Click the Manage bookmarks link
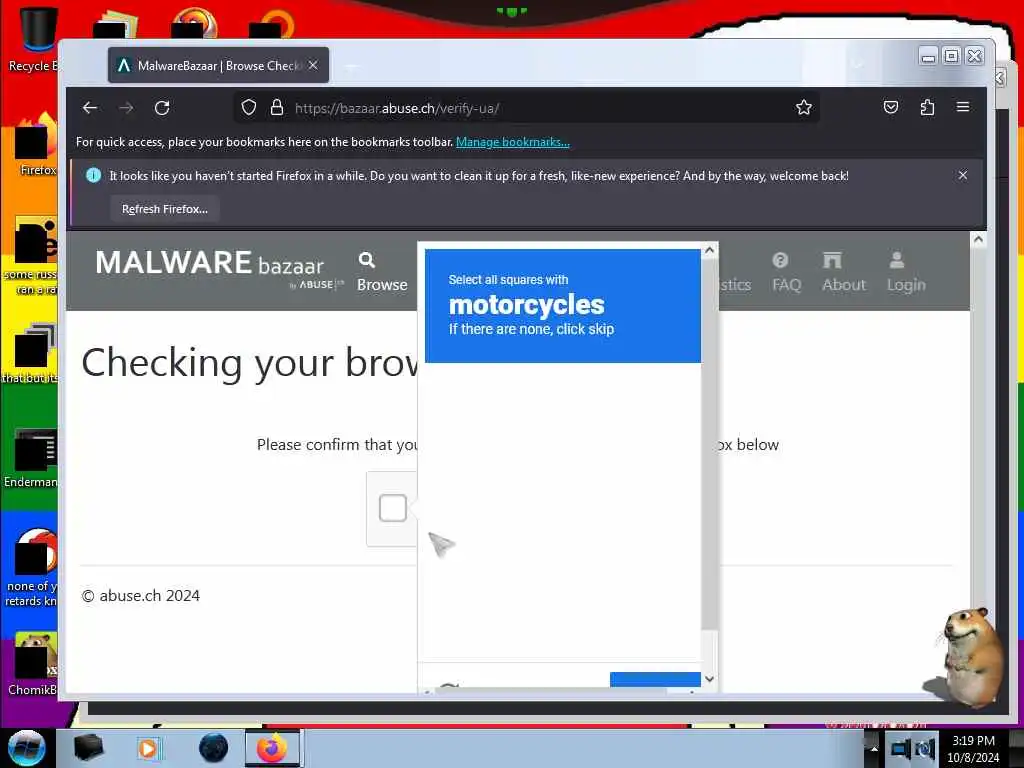Screen dimensions: 1024x768 point(513,142)
